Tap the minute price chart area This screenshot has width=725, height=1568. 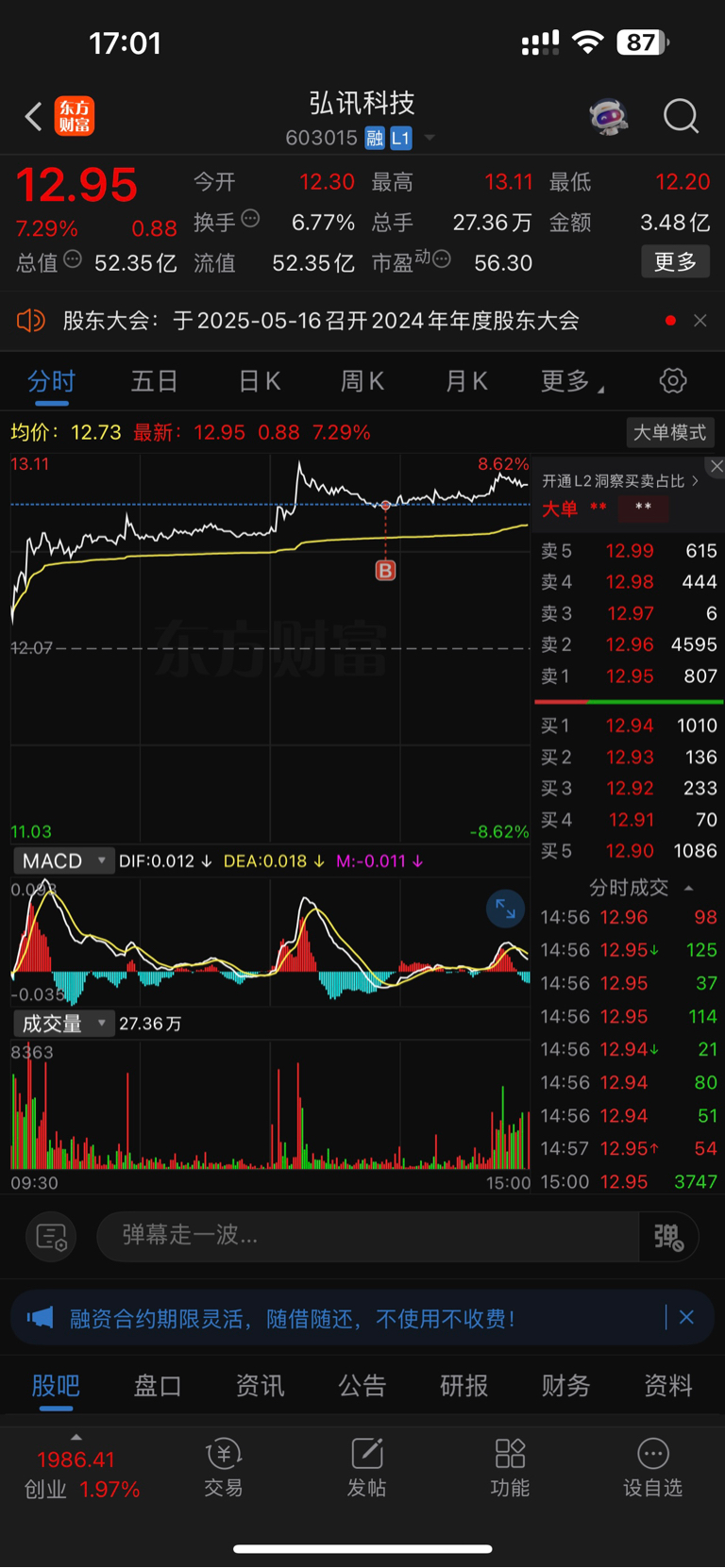click(x=270, y=648)
